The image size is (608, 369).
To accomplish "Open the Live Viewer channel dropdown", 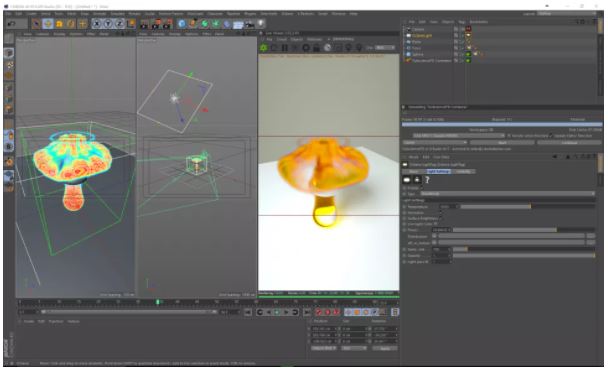I will coord(385,48).
